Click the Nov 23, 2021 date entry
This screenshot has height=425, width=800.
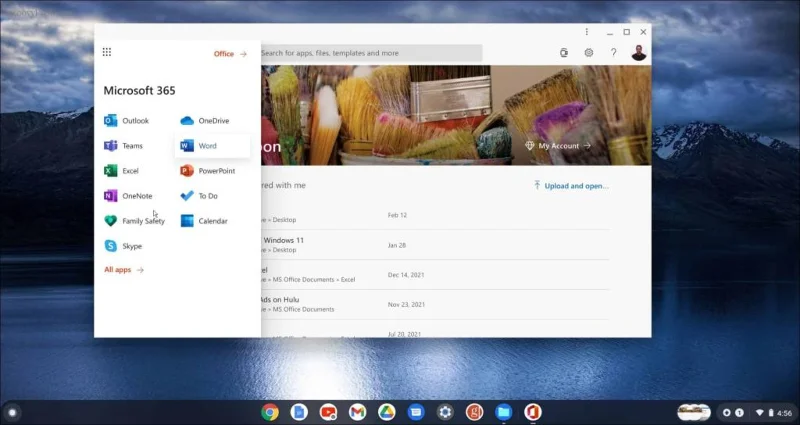coord(406,305)
